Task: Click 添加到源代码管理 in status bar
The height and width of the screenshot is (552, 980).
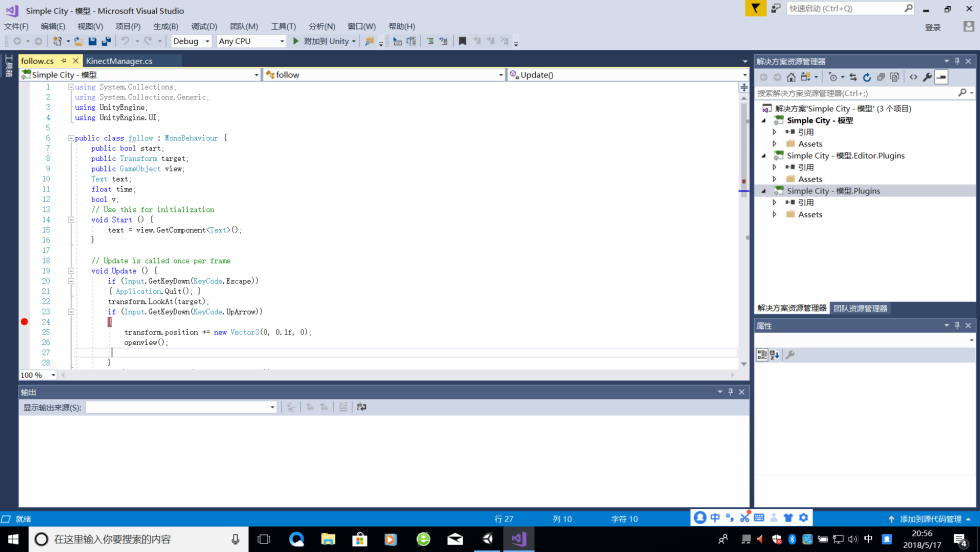Action: point(930,519)
